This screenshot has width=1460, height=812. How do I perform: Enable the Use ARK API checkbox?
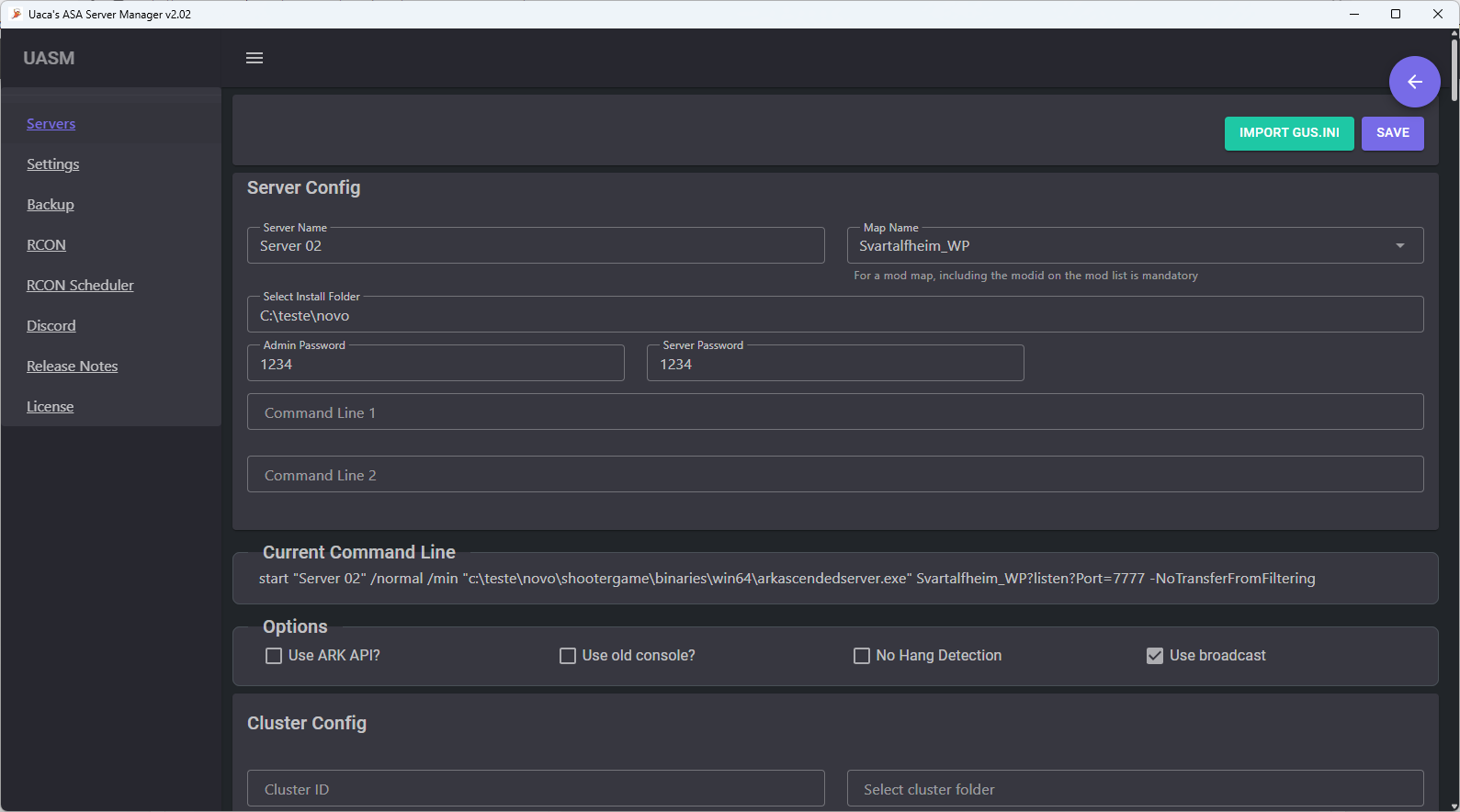click(274, 656)
